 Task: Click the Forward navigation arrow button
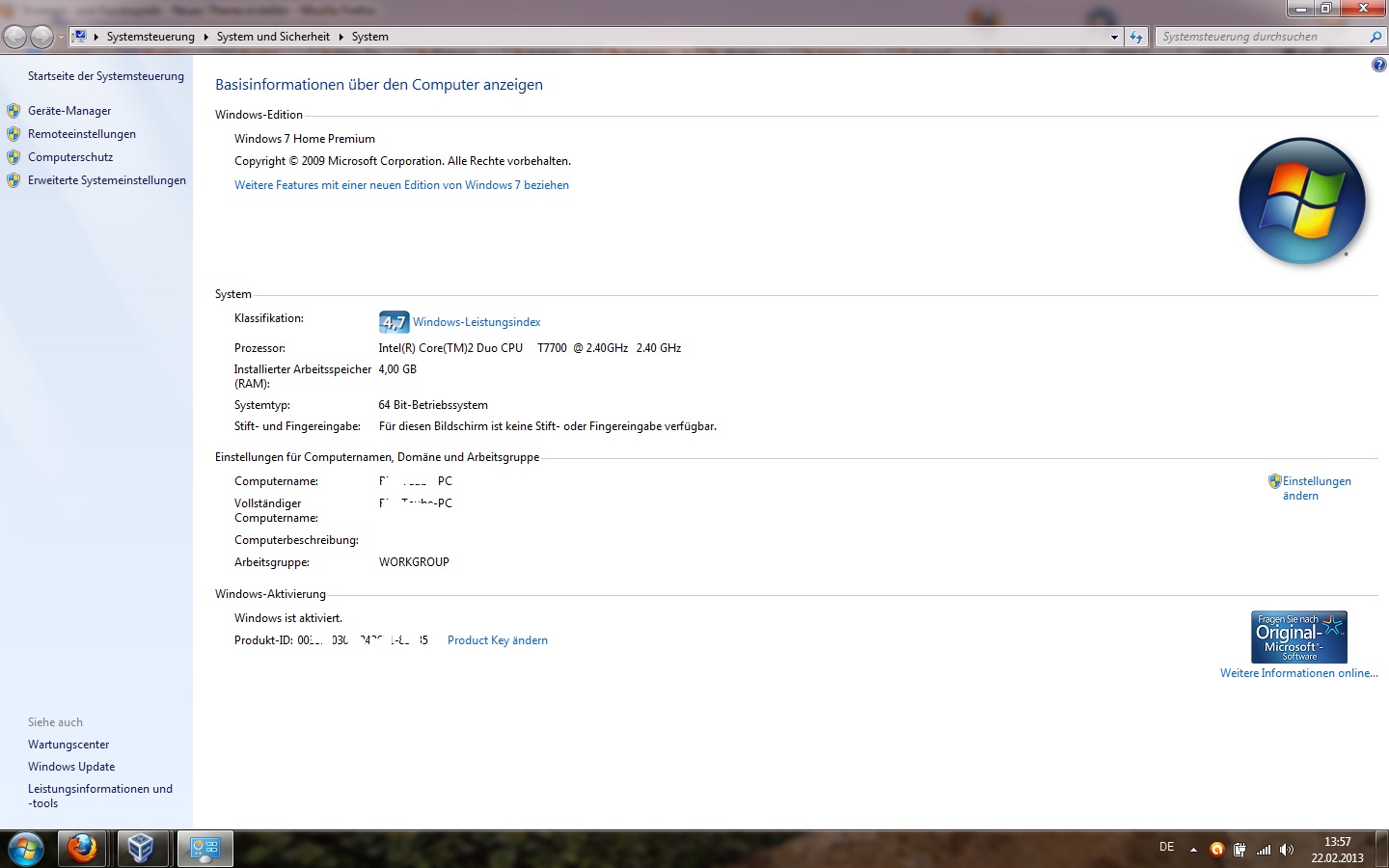[41, 37]
